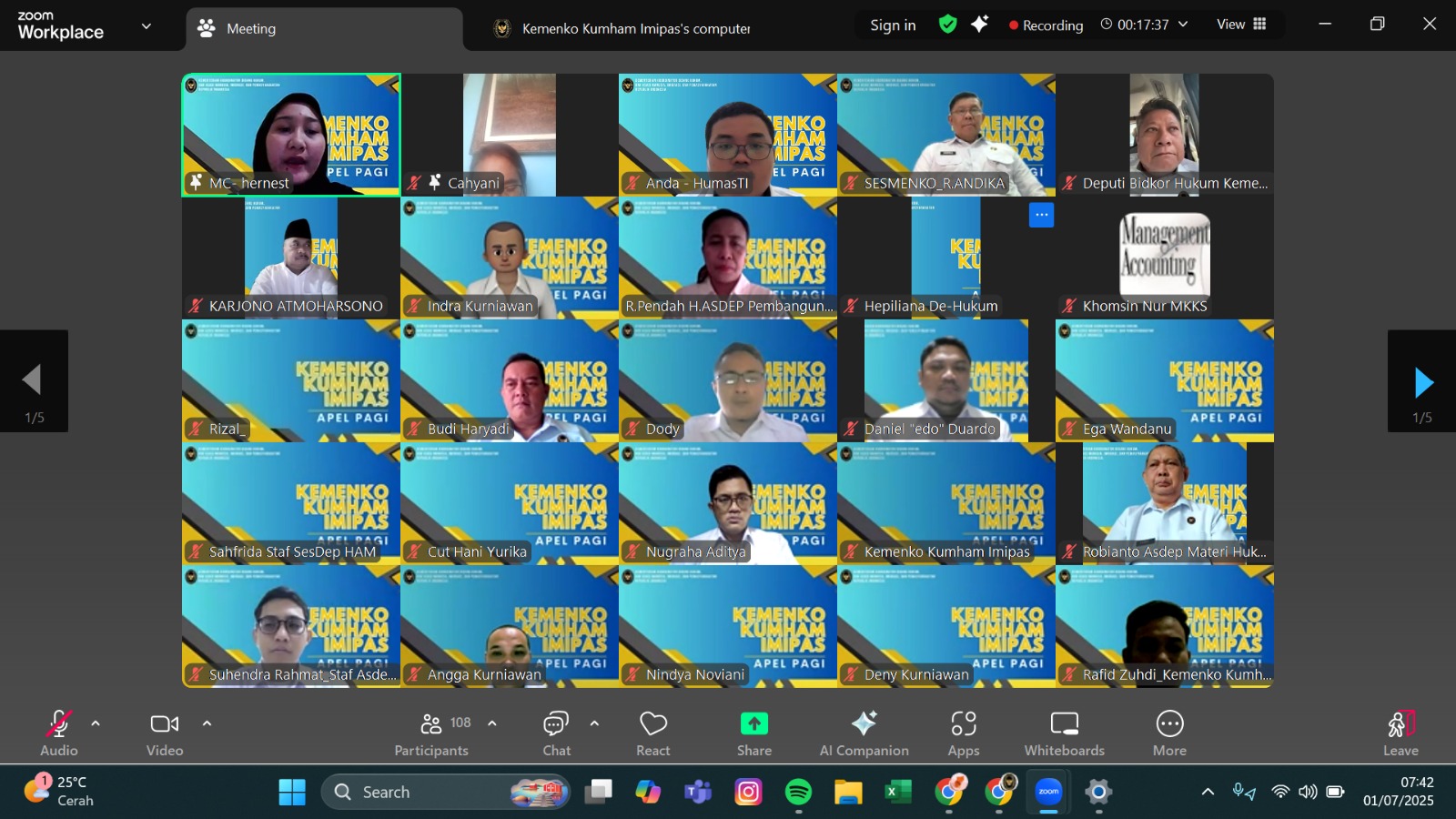Click the Leave meeting icon
Screen dimensions: 1456x819
tap(1400, 724)
